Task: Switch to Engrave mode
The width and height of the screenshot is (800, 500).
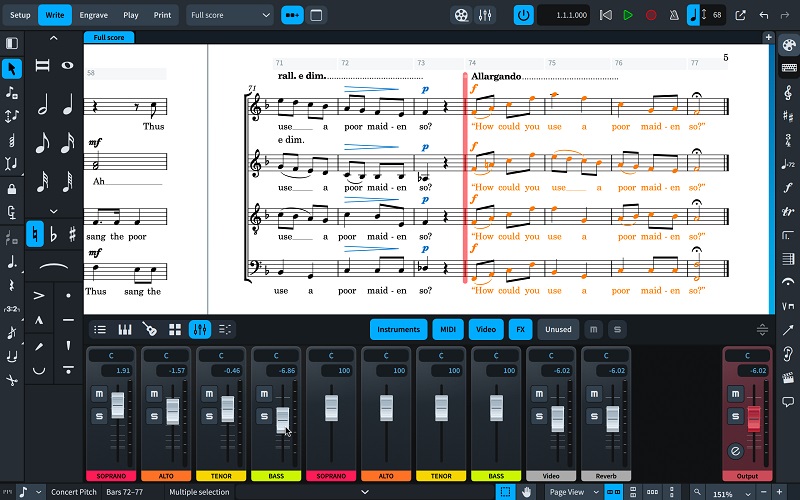Action: [93, 15]
